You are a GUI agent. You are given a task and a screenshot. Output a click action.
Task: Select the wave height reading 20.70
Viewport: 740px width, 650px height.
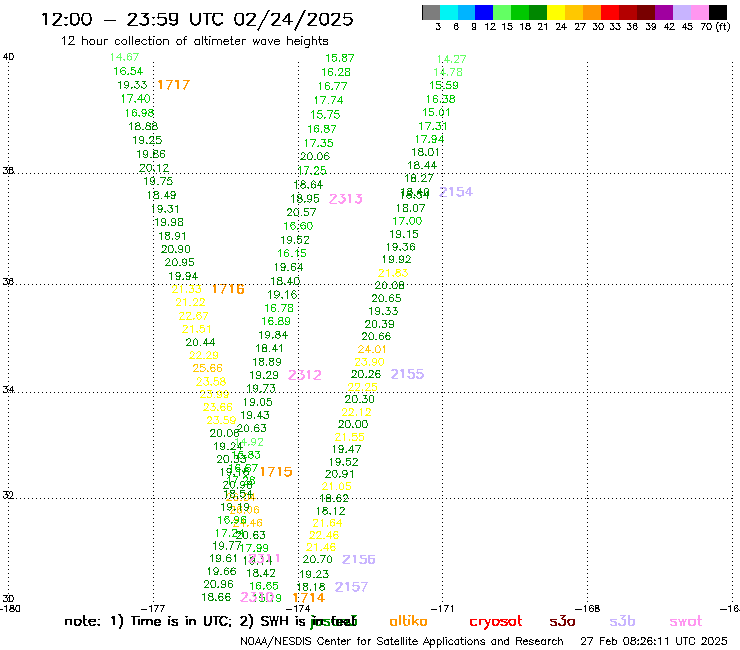tap(318, 559)
